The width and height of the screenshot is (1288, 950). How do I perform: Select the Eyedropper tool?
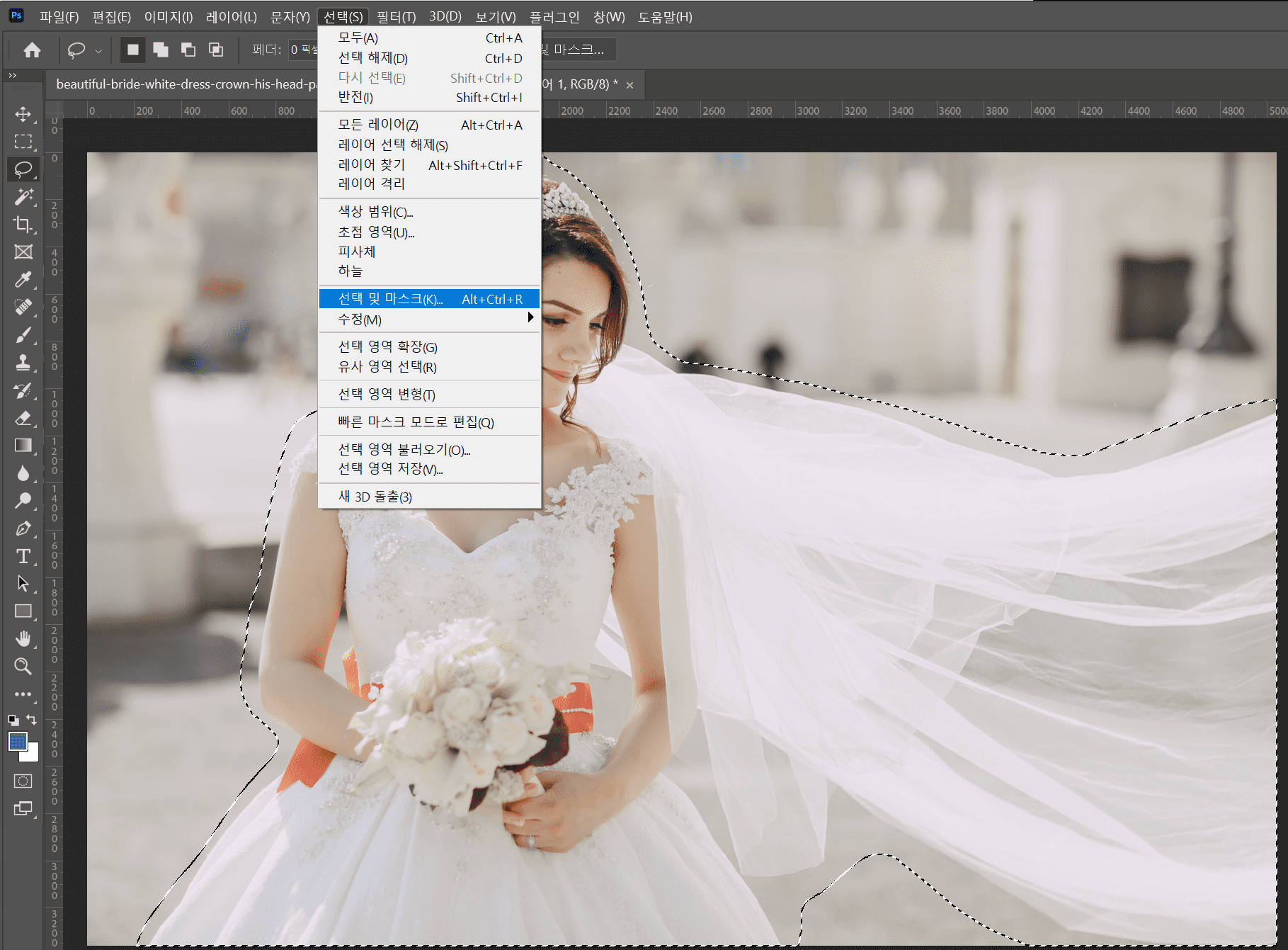[23, 280]
